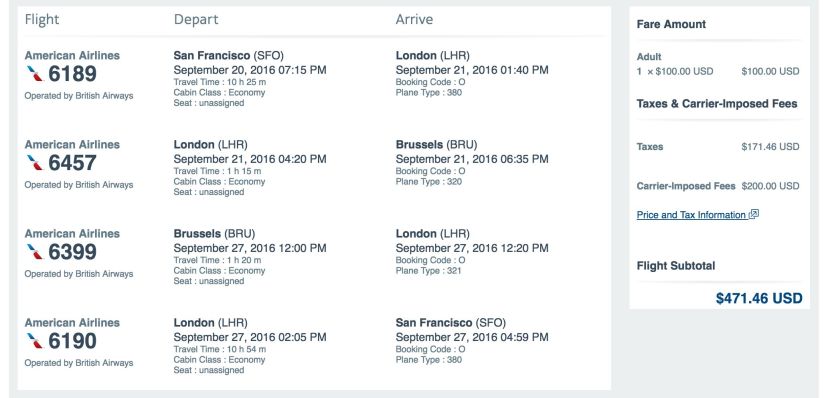Click the Carrier-Imposed Fees $200.00 line
This screenshot has width=830, height=398.
(718, 186)
